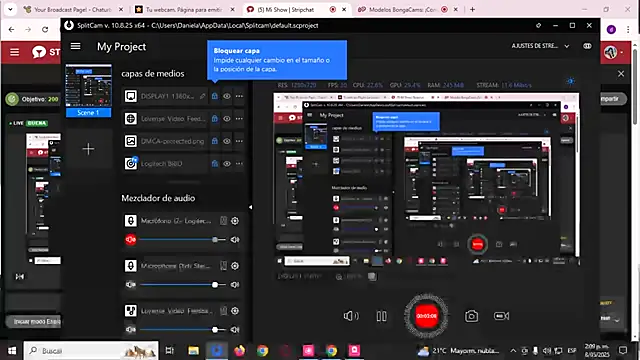Viewport: 640px width, 360px height.
Task: Open settings gear for Lovense Video Feedback audio
Action: [235, 311]
